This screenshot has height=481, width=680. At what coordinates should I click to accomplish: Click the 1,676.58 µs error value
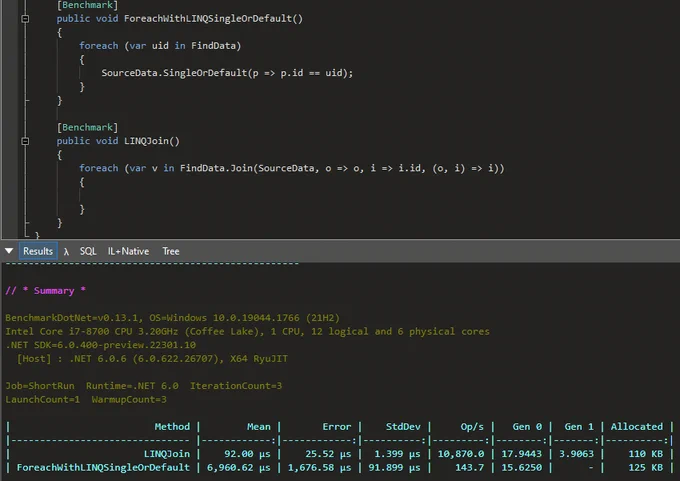(320, 468)
